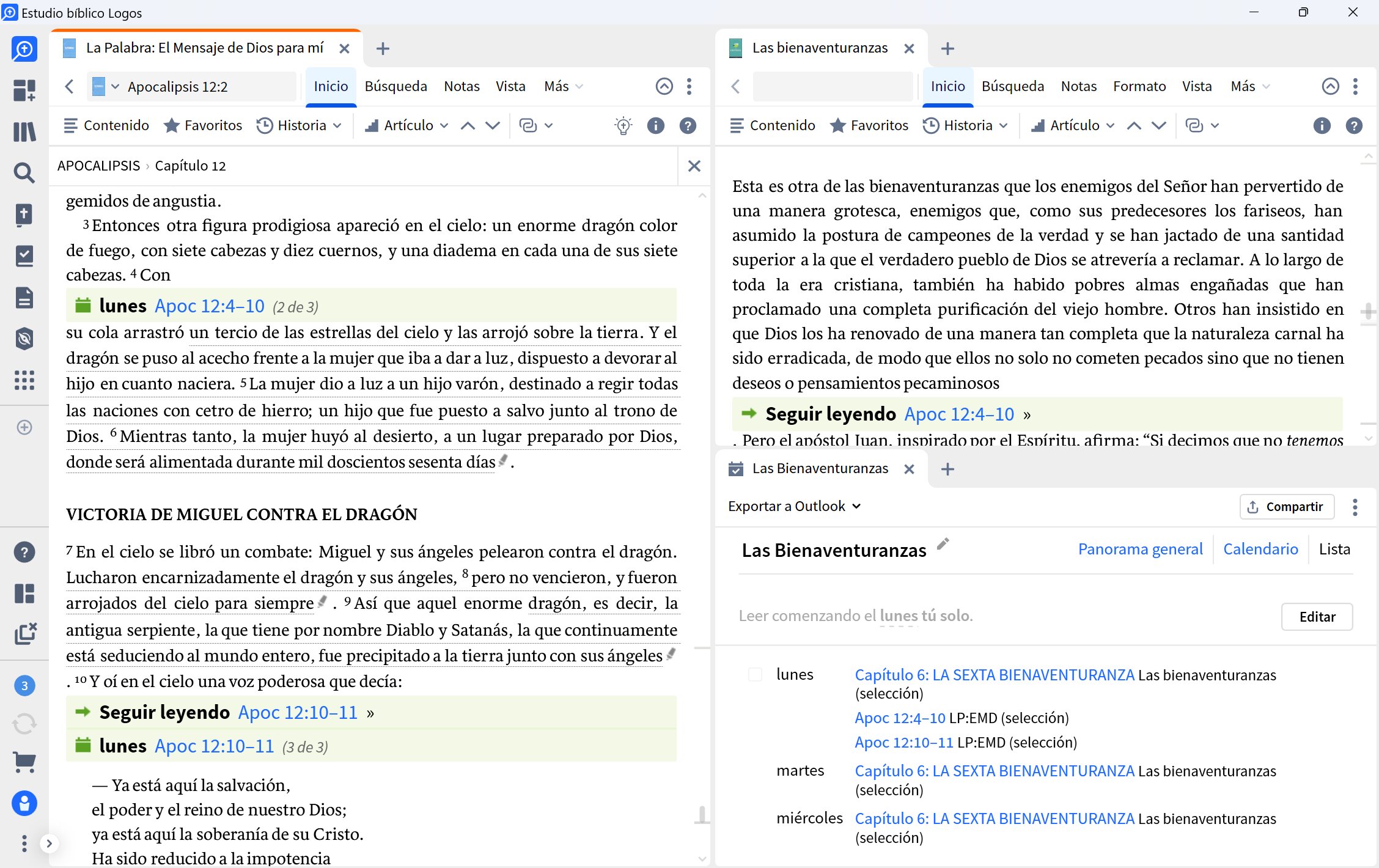Click the Compartir button
The height and width of the screenshot is (868, 1379).
tap(1287, 507)
